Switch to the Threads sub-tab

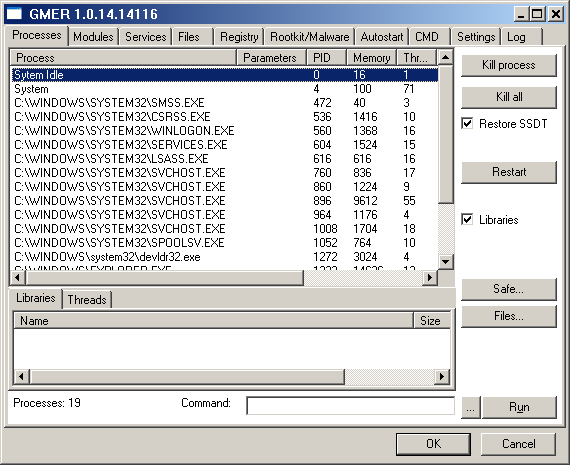point(87,300)
